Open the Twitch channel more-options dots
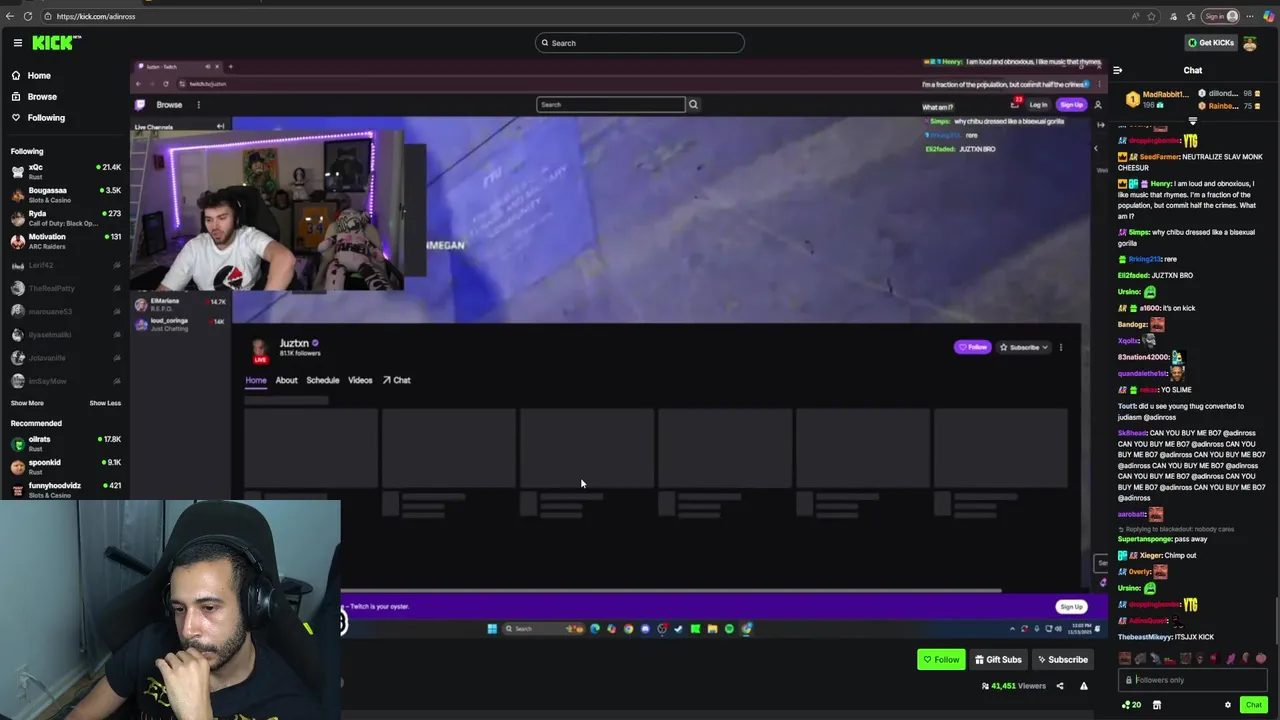Screen dimensions: 1280x720 coord(1061,348)
